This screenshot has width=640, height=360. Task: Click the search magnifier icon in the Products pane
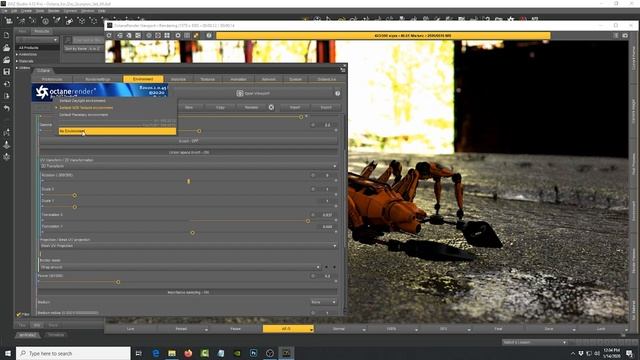pos(68,40)
